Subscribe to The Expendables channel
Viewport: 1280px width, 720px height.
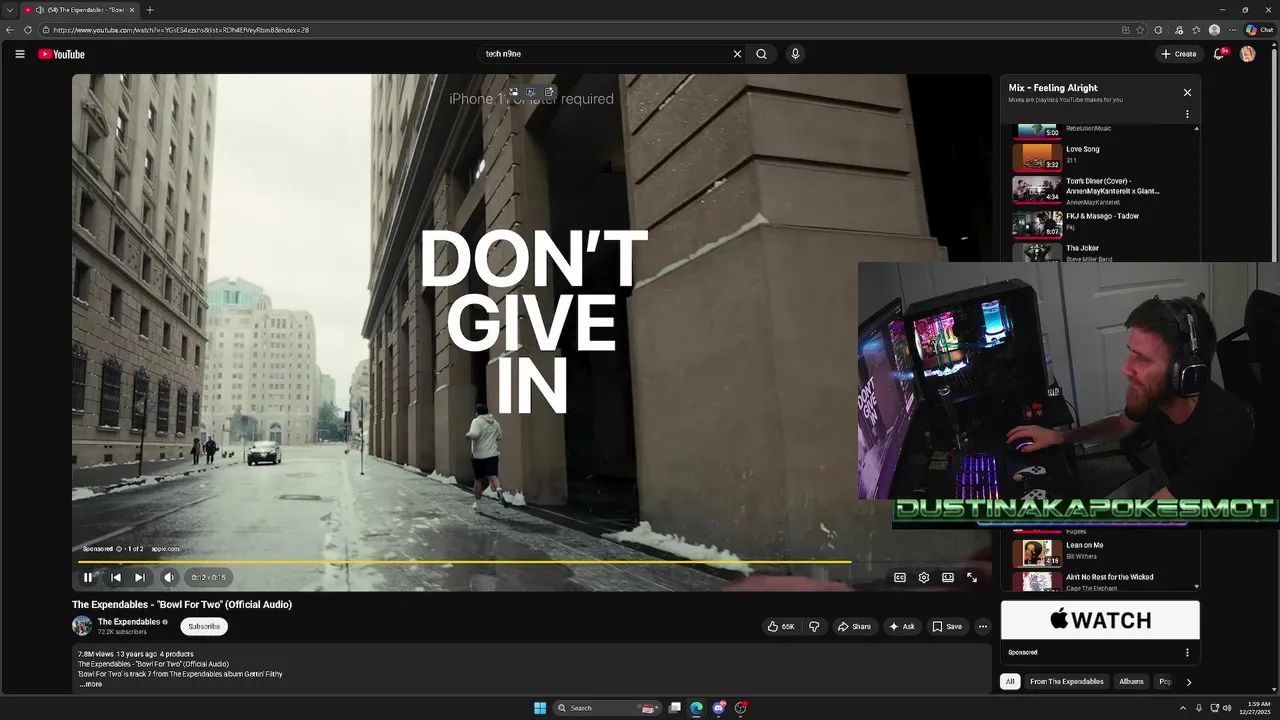204,627
